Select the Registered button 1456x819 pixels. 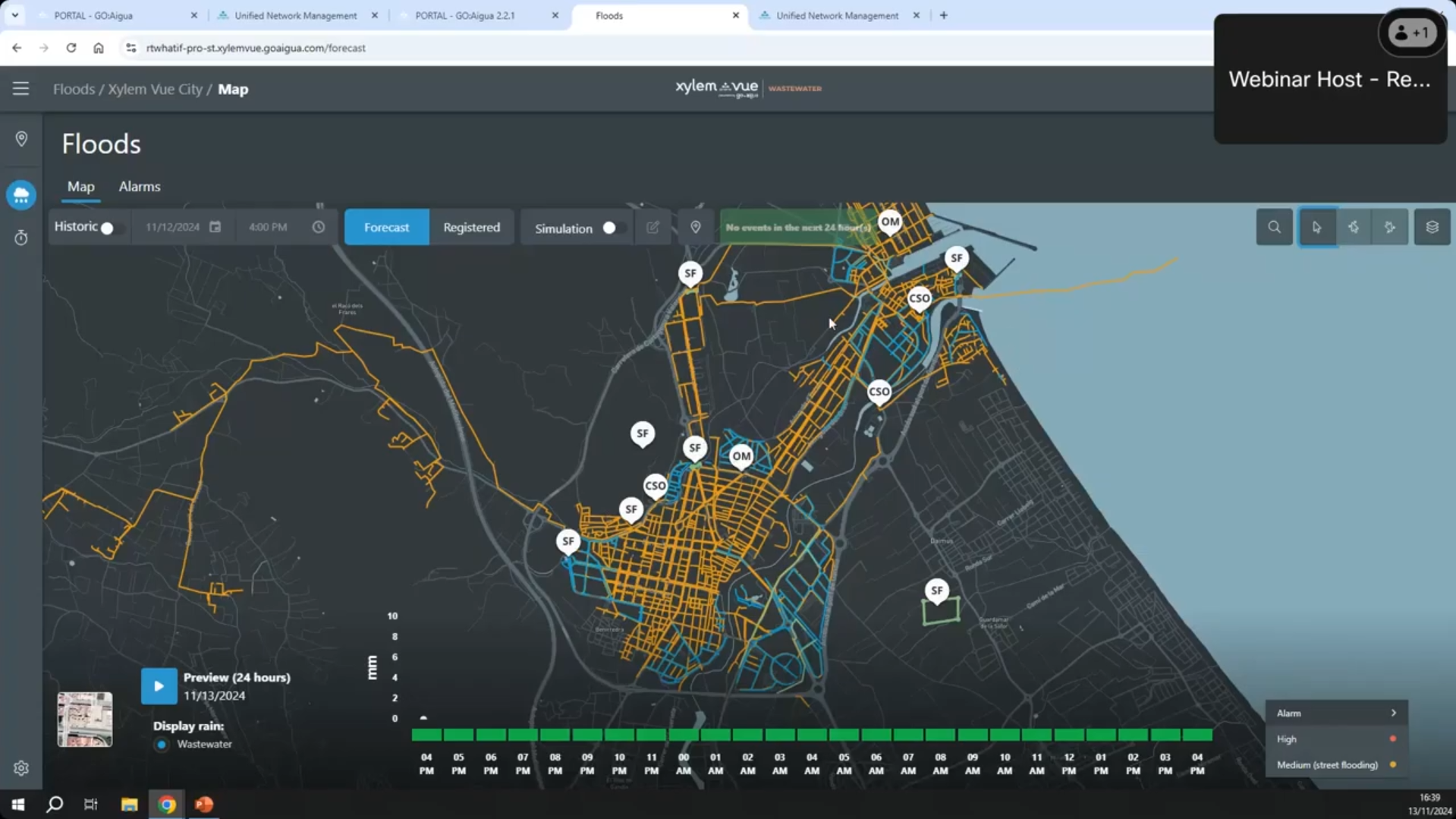click(471, 227)
